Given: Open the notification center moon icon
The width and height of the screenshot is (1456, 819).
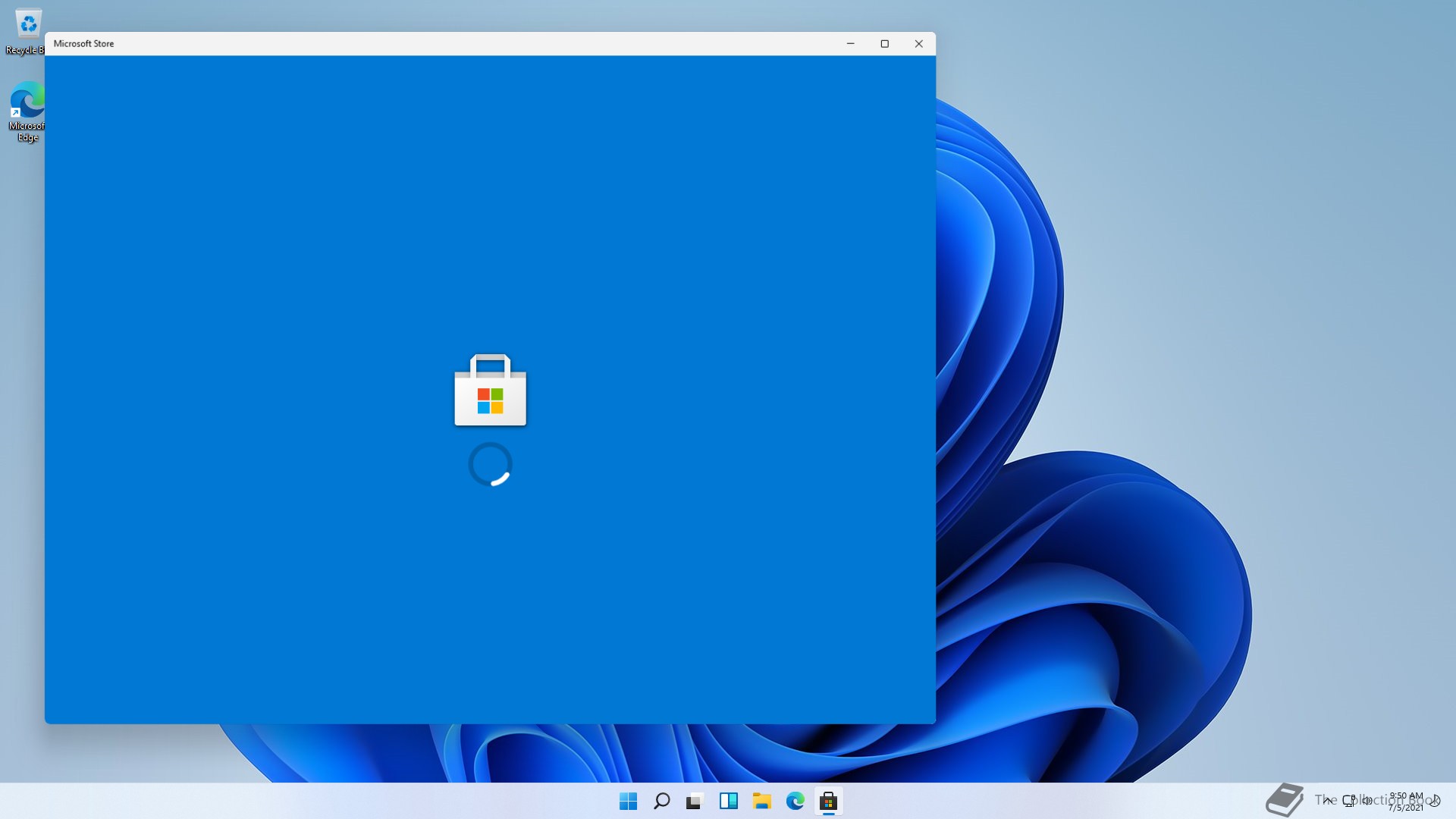Looking at the screenshot, I should (1435, 800).
